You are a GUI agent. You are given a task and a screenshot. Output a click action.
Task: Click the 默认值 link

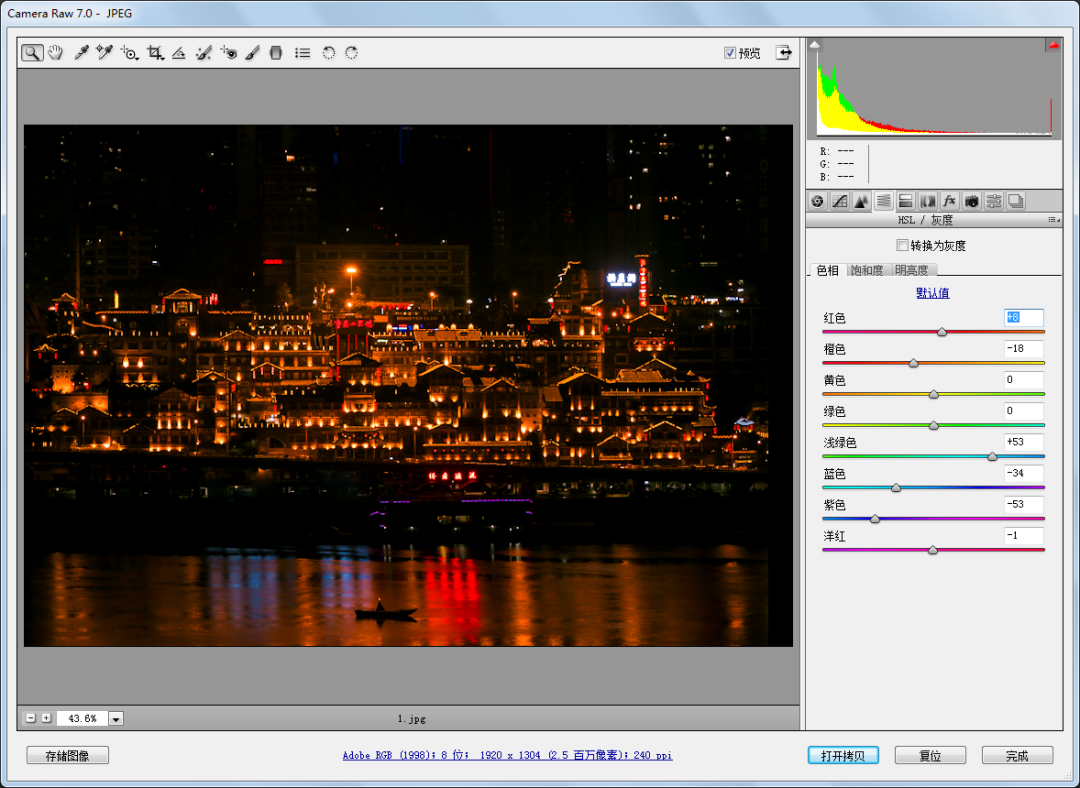(933, 293)
